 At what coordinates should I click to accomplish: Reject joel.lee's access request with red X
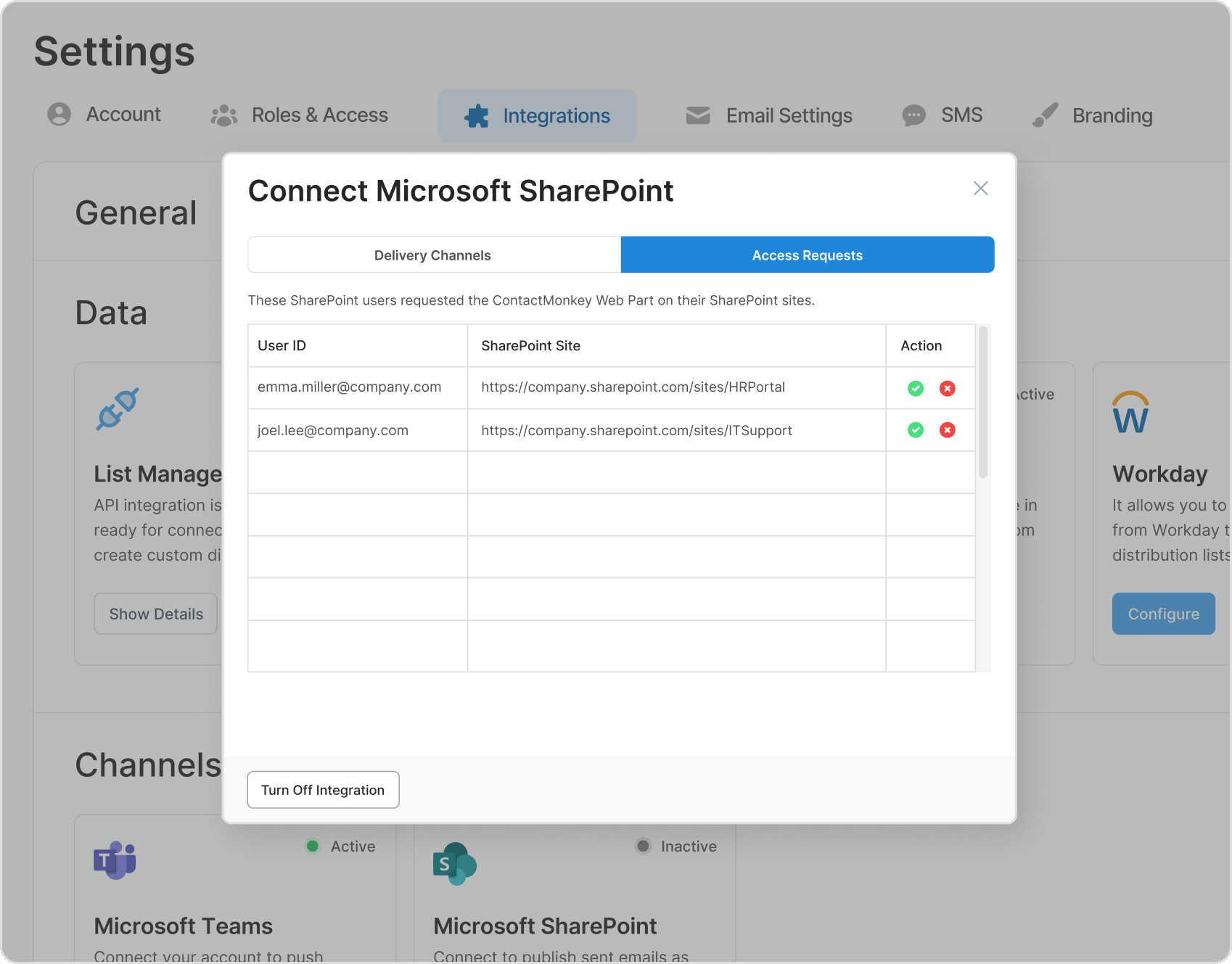(947, 430)
